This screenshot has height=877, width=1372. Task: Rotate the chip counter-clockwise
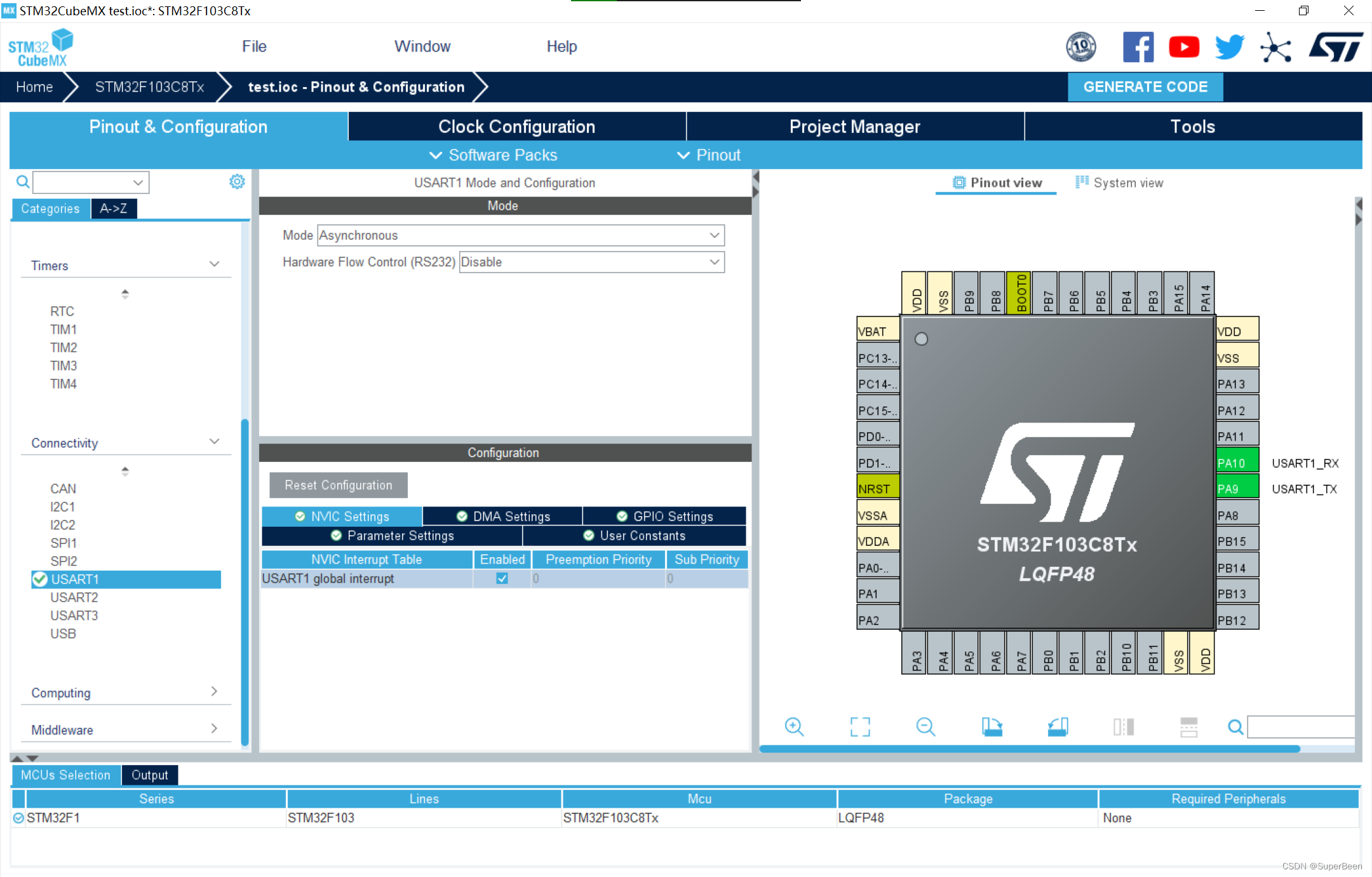(x=1058, y=726)
